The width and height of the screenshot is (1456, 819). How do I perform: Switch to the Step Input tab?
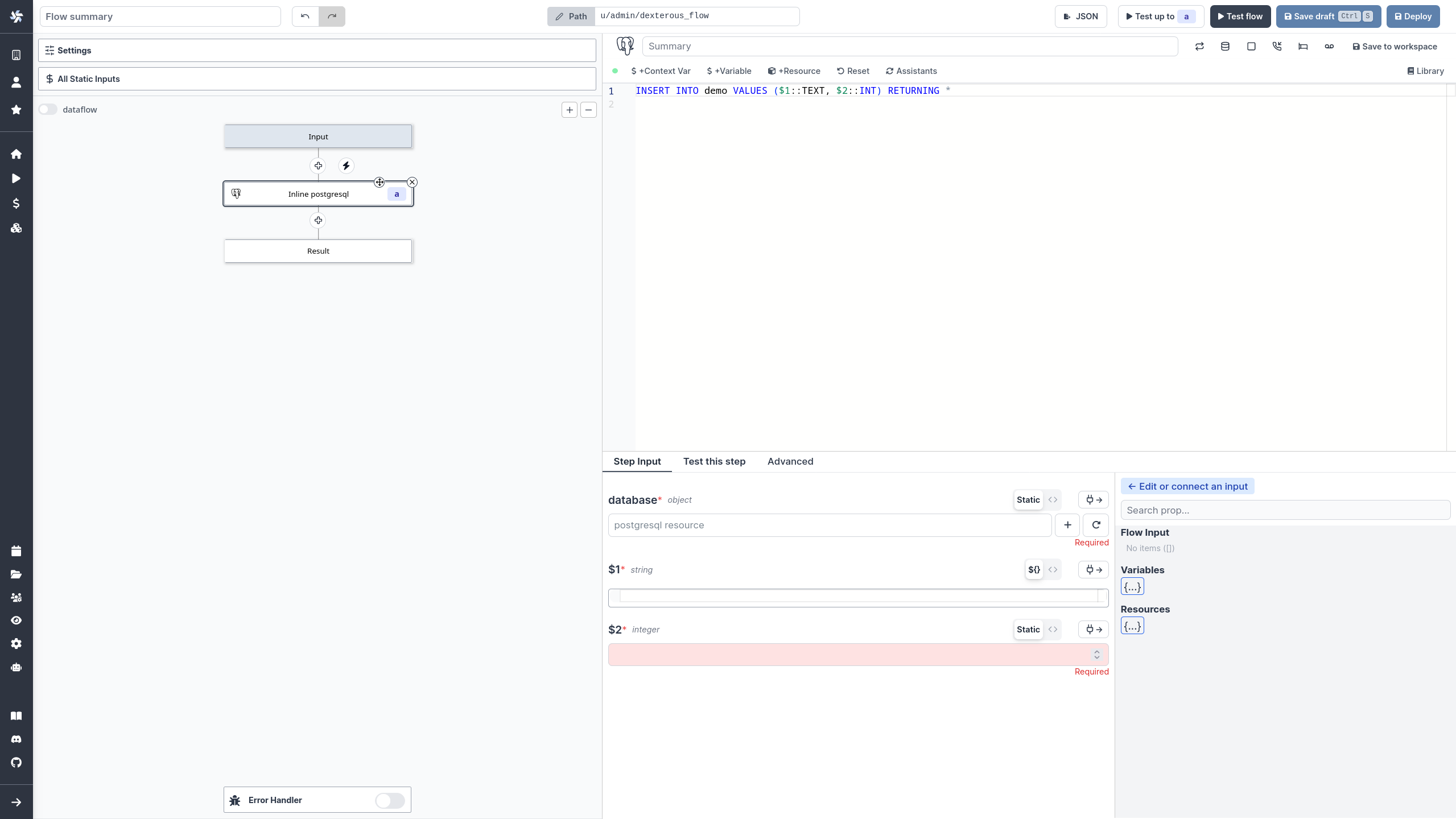[x=637, y=462]
